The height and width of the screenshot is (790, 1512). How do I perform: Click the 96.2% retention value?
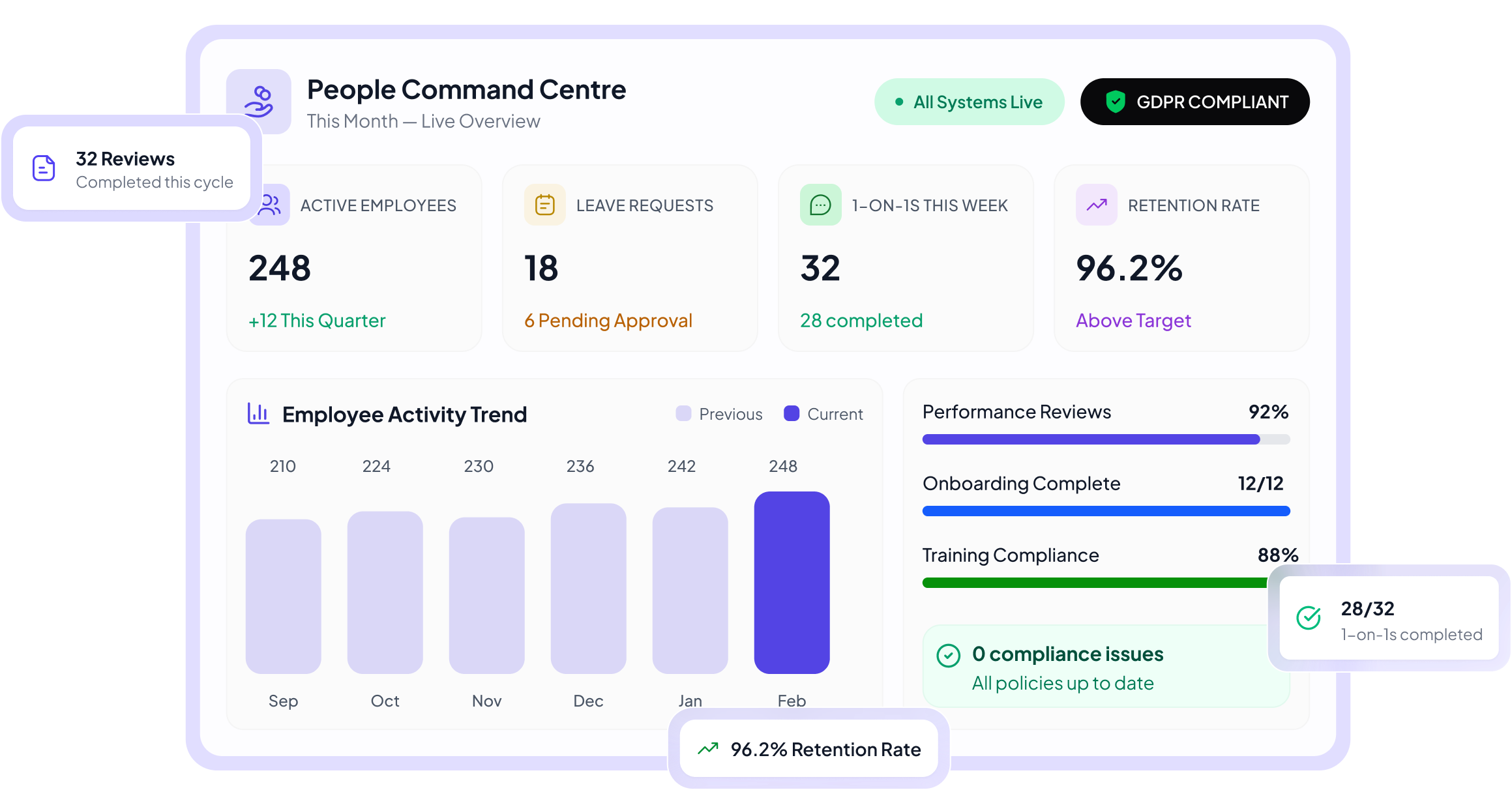pos(1129,268)
